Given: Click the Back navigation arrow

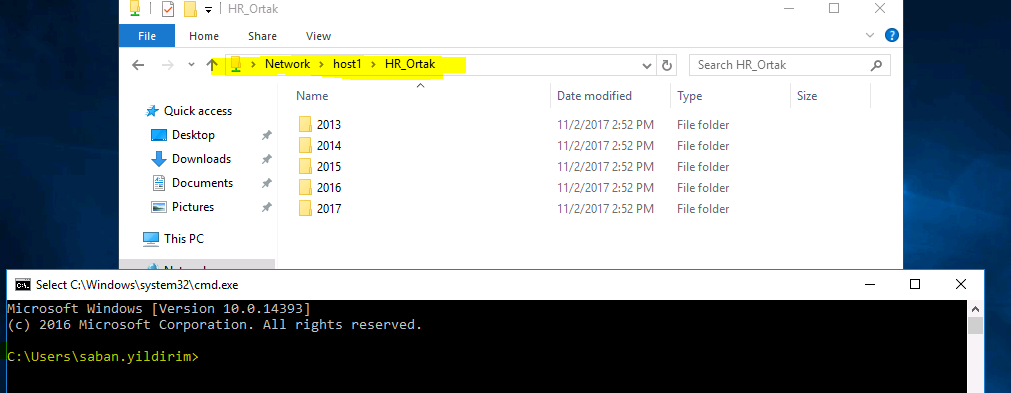Looking at the screenshot, I should point(138,64).
